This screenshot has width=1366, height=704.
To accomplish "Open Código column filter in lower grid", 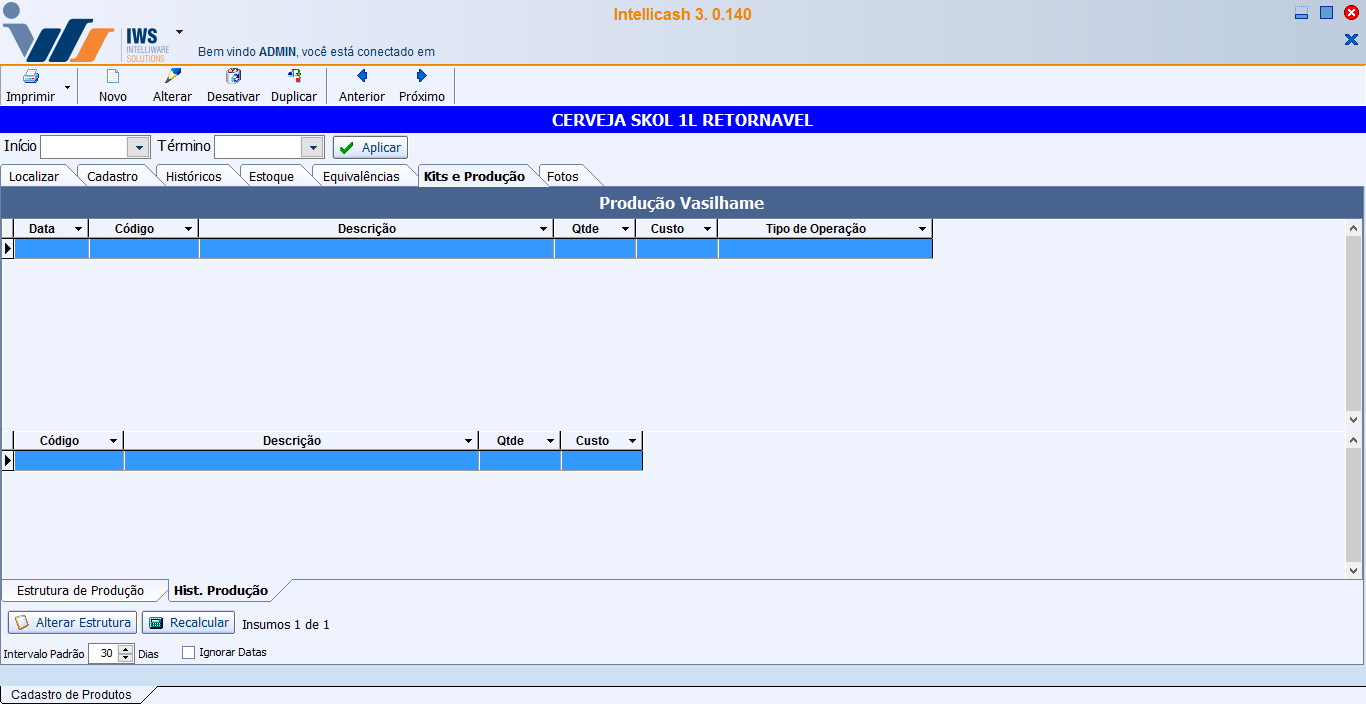I will [x=113, y=441].
